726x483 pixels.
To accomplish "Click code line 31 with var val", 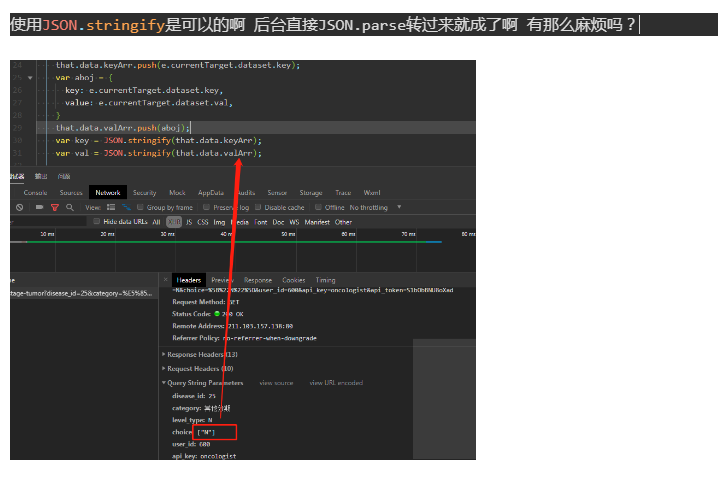I will 158,153.
